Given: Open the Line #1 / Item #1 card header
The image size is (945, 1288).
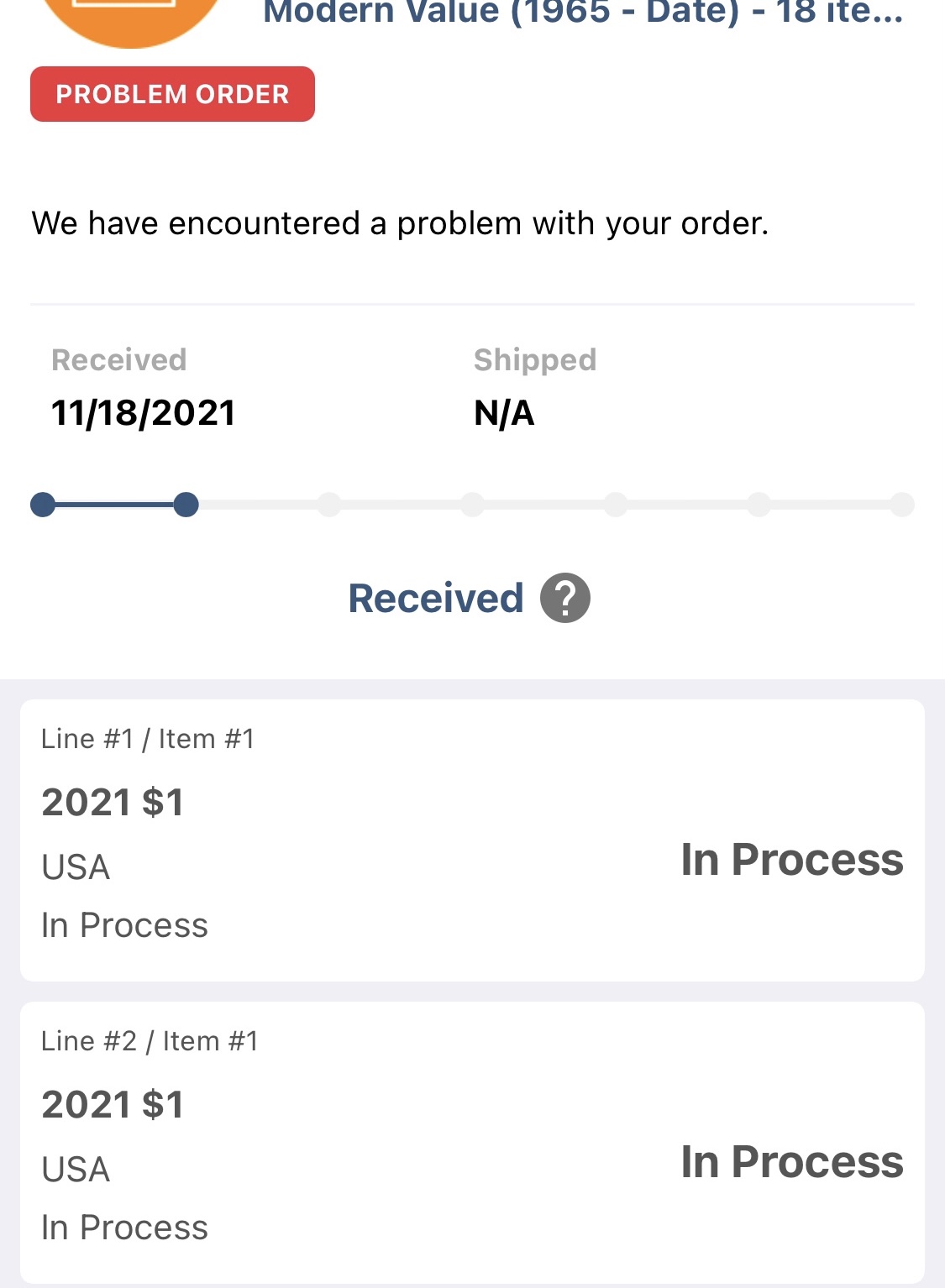Looking at the screenshot, I should (148, 739).
